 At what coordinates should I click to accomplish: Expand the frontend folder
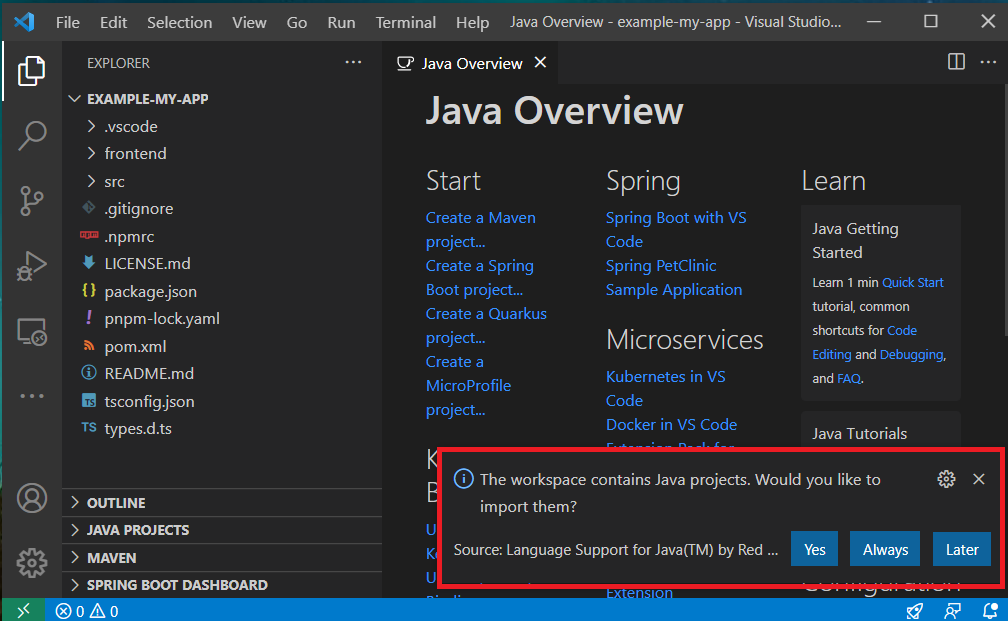[x=135, y=154]
